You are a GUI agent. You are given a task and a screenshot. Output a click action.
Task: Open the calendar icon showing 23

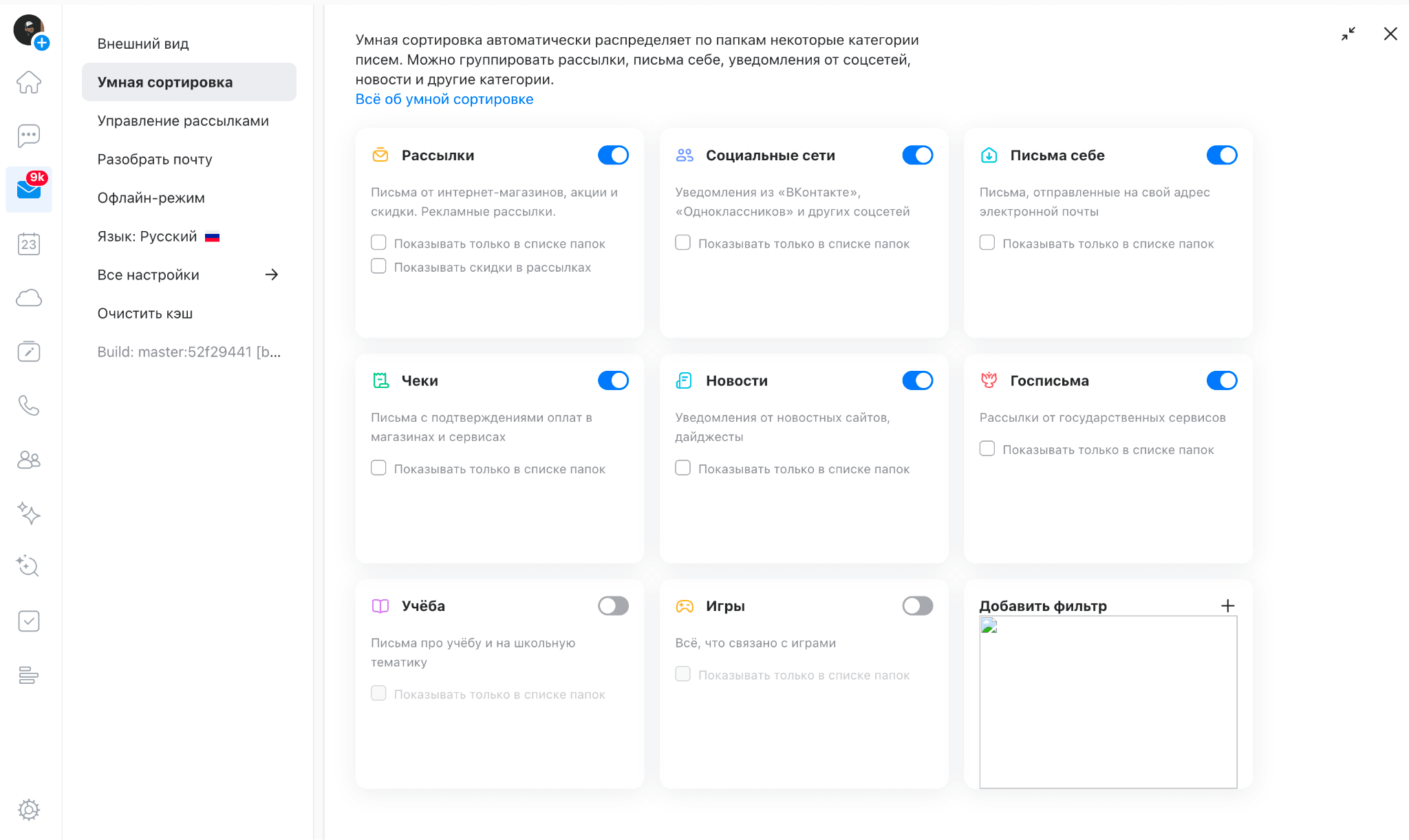(29, 244)
